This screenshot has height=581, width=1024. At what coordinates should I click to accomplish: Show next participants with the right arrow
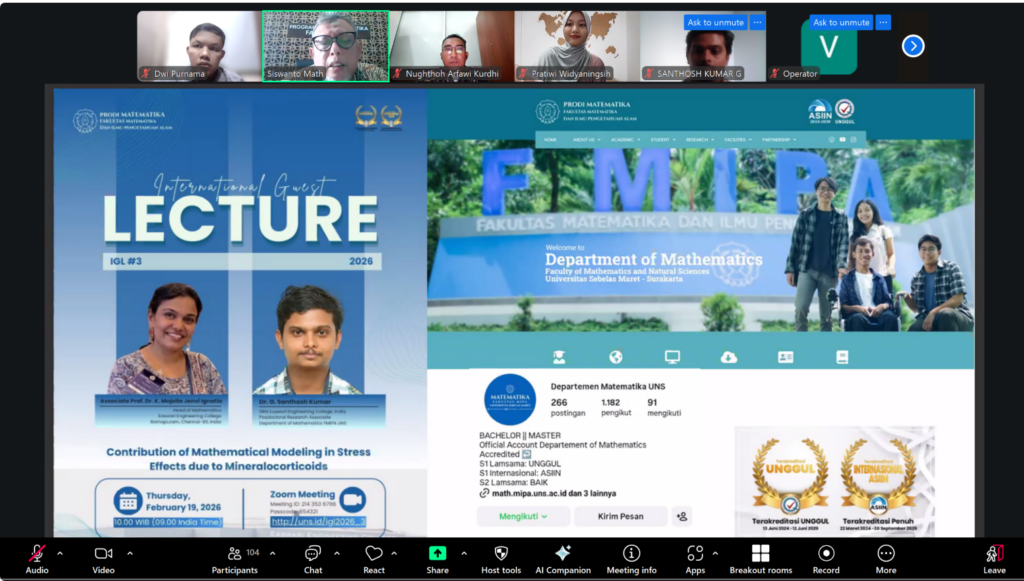pyautogui.click(x=913, y=46)
